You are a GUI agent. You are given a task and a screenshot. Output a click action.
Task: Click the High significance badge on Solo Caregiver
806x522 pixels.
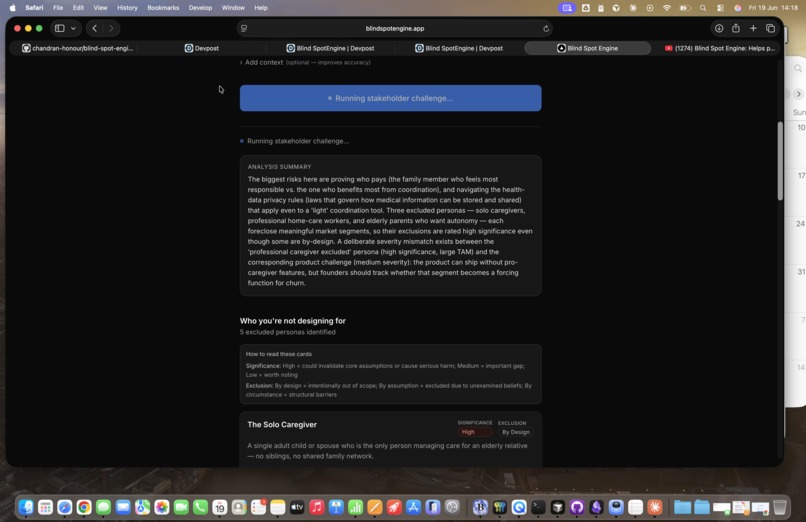tap(474, 432)
